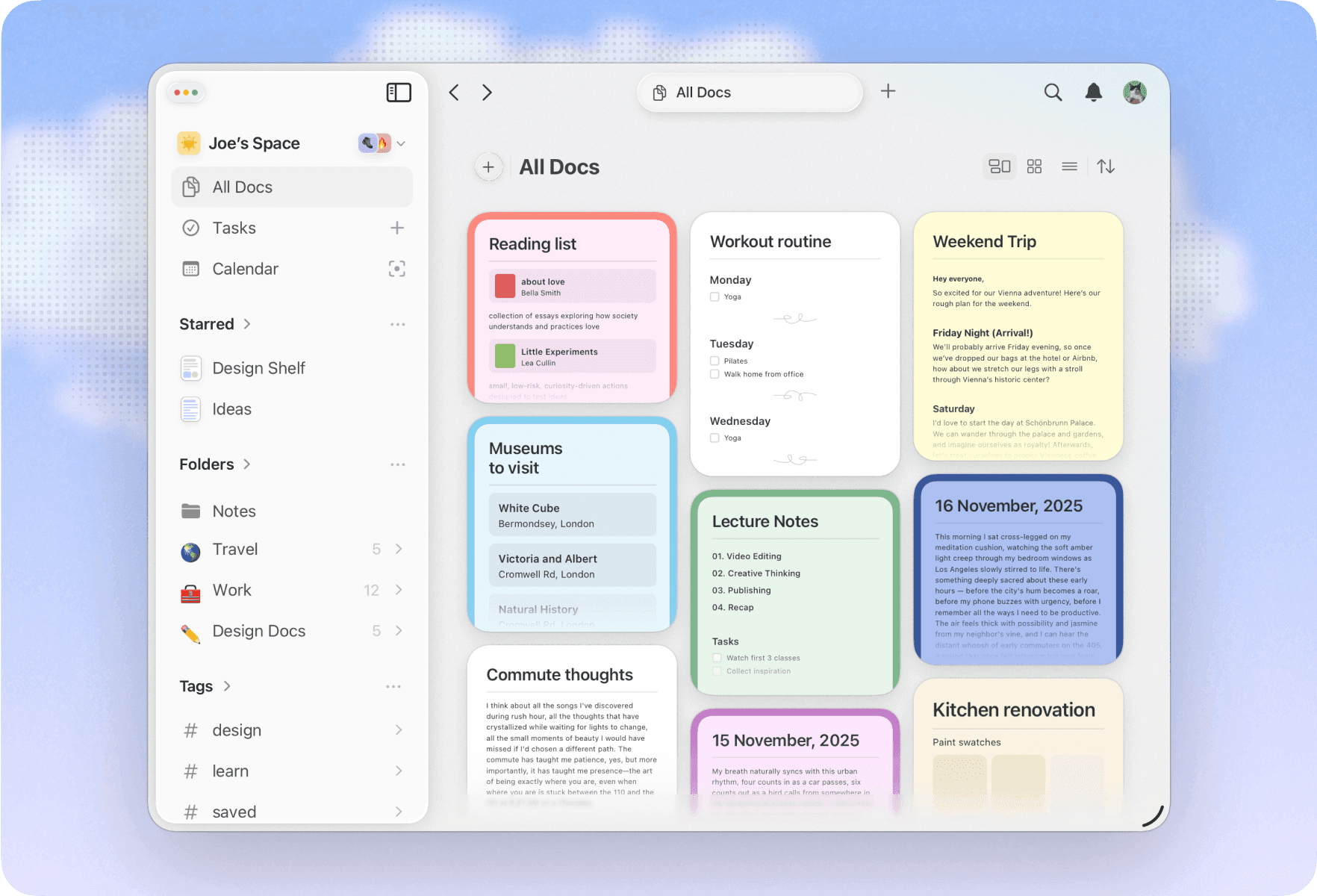Click the Calendar focus icon
1317x896 pixels.
coord(396,269)
